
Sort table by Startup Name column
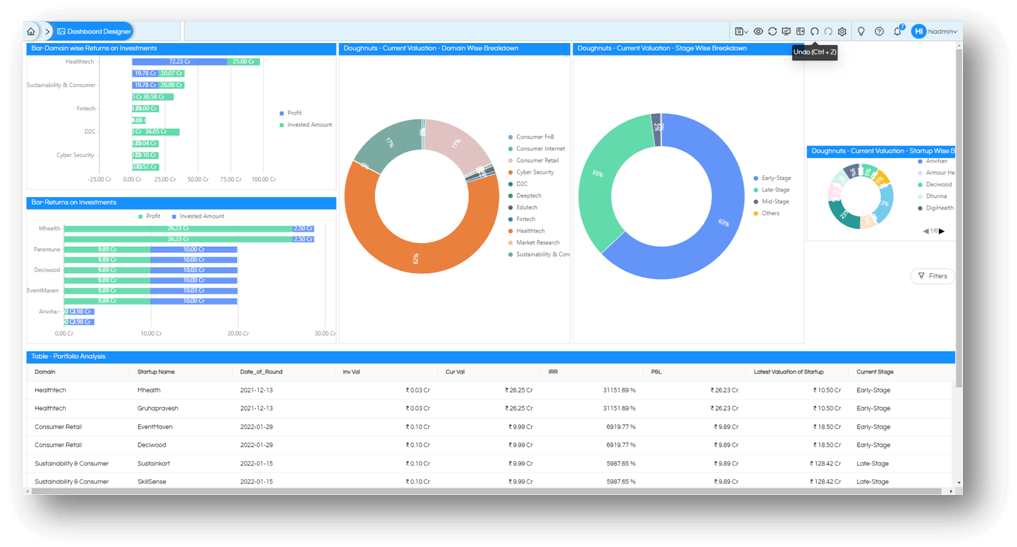pyautogui.click(x=156, y=372)
